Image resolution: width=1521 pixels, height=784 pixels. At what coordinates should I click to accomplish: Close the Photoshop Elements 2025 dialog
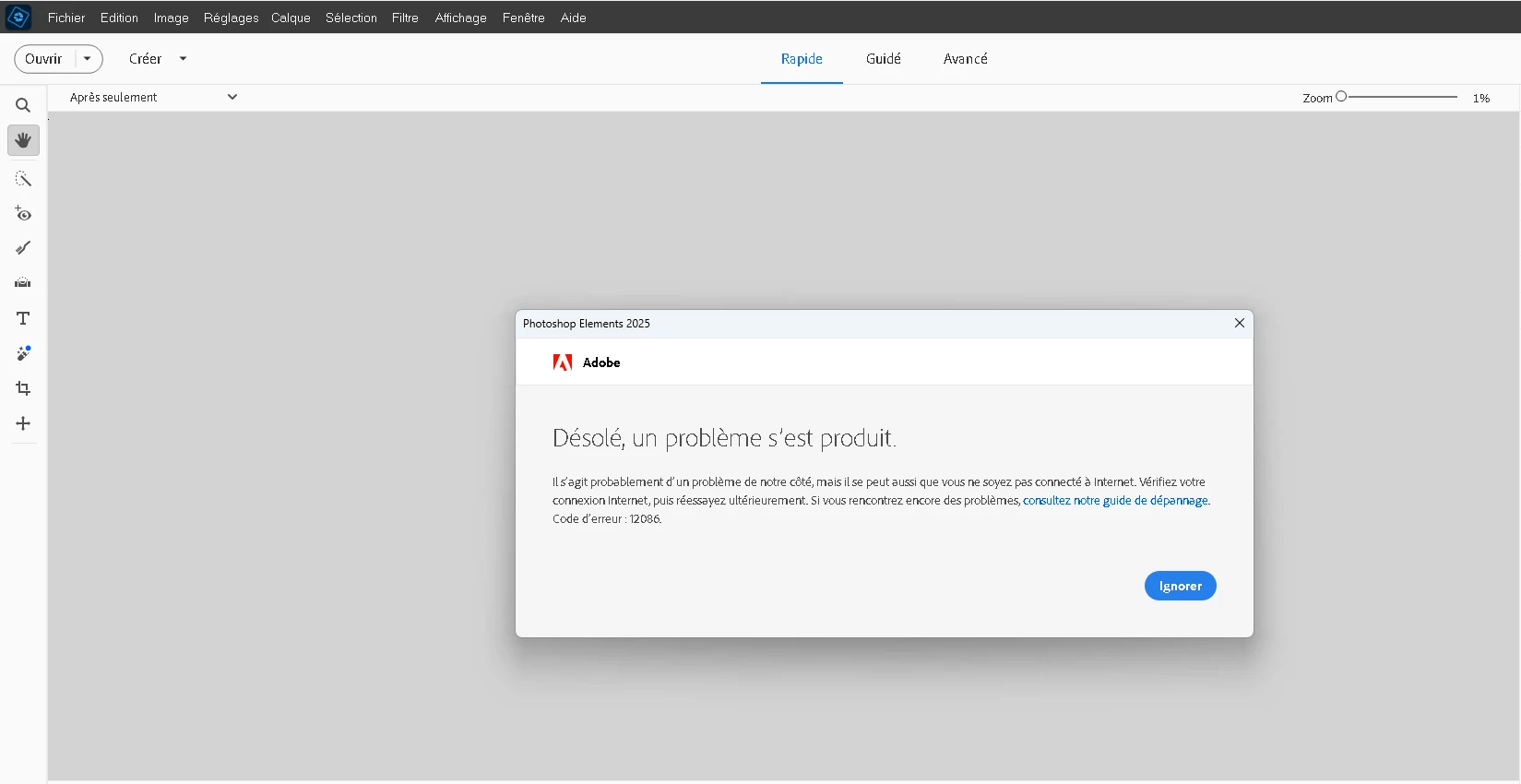tap(1240, 323)
